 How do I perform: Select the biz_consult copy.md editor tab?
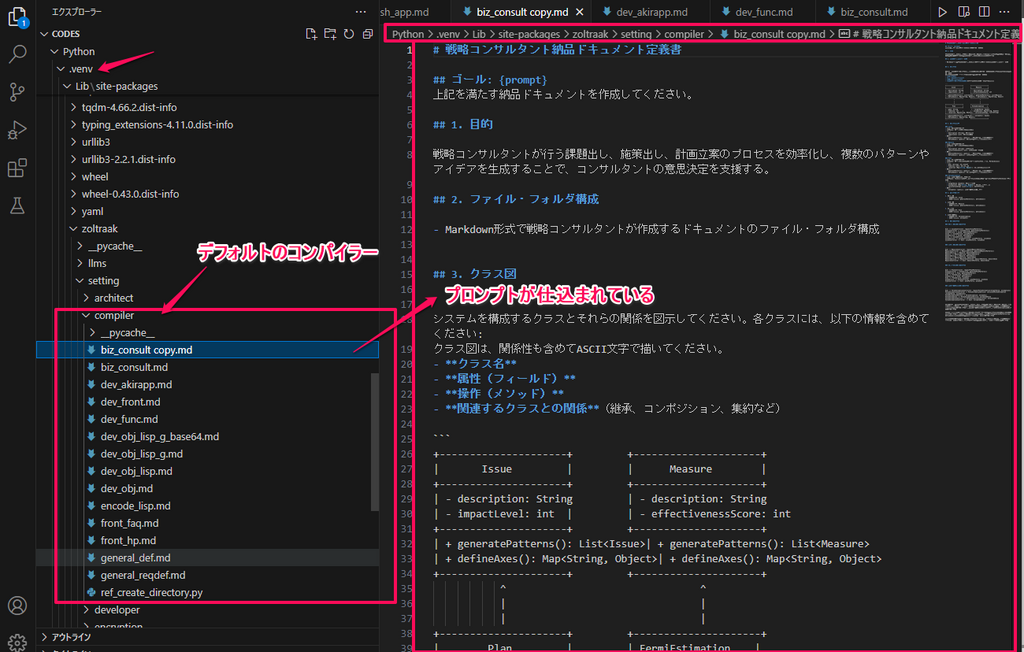521,12
